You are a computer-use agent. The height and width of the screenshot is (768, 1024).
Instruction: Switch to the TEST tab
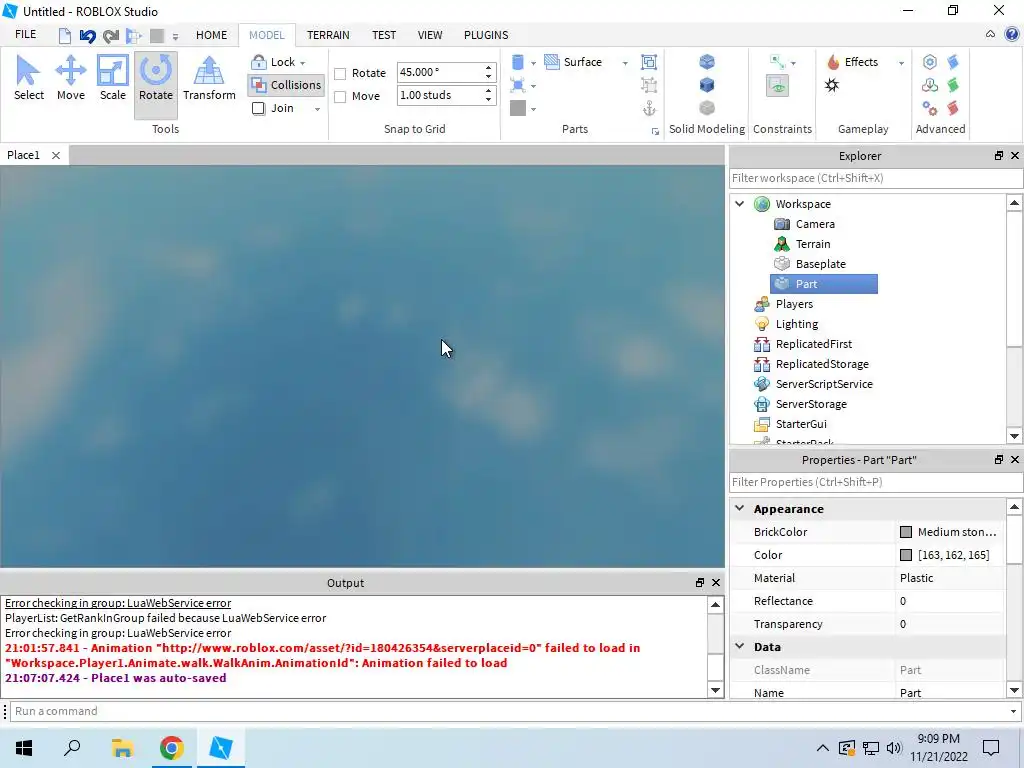384,35
